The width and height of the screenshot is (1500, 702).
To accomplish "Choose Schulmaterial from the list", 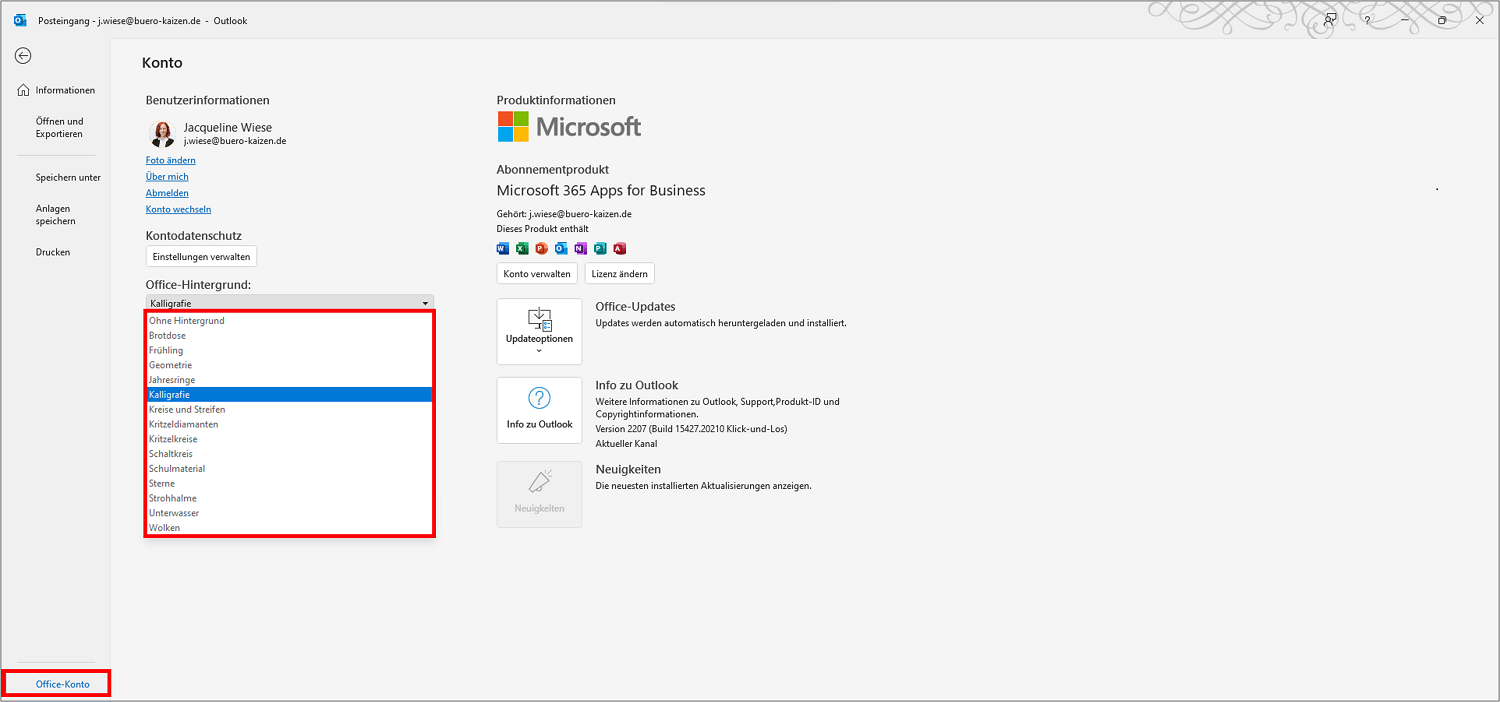I will tap(290, 469).
